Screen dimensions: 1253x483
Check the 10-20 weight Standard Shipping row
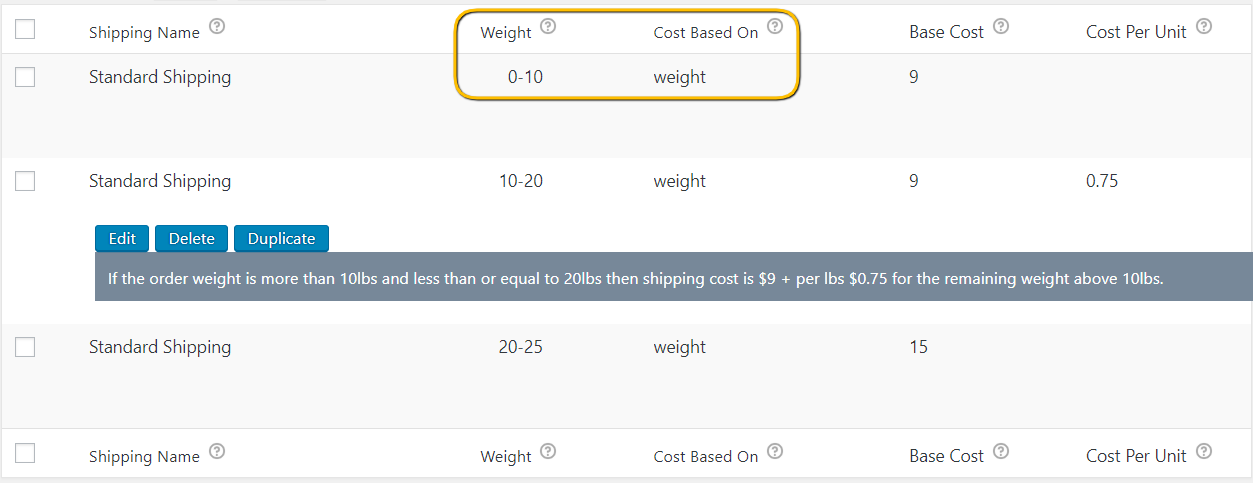[x=25, y=181]
